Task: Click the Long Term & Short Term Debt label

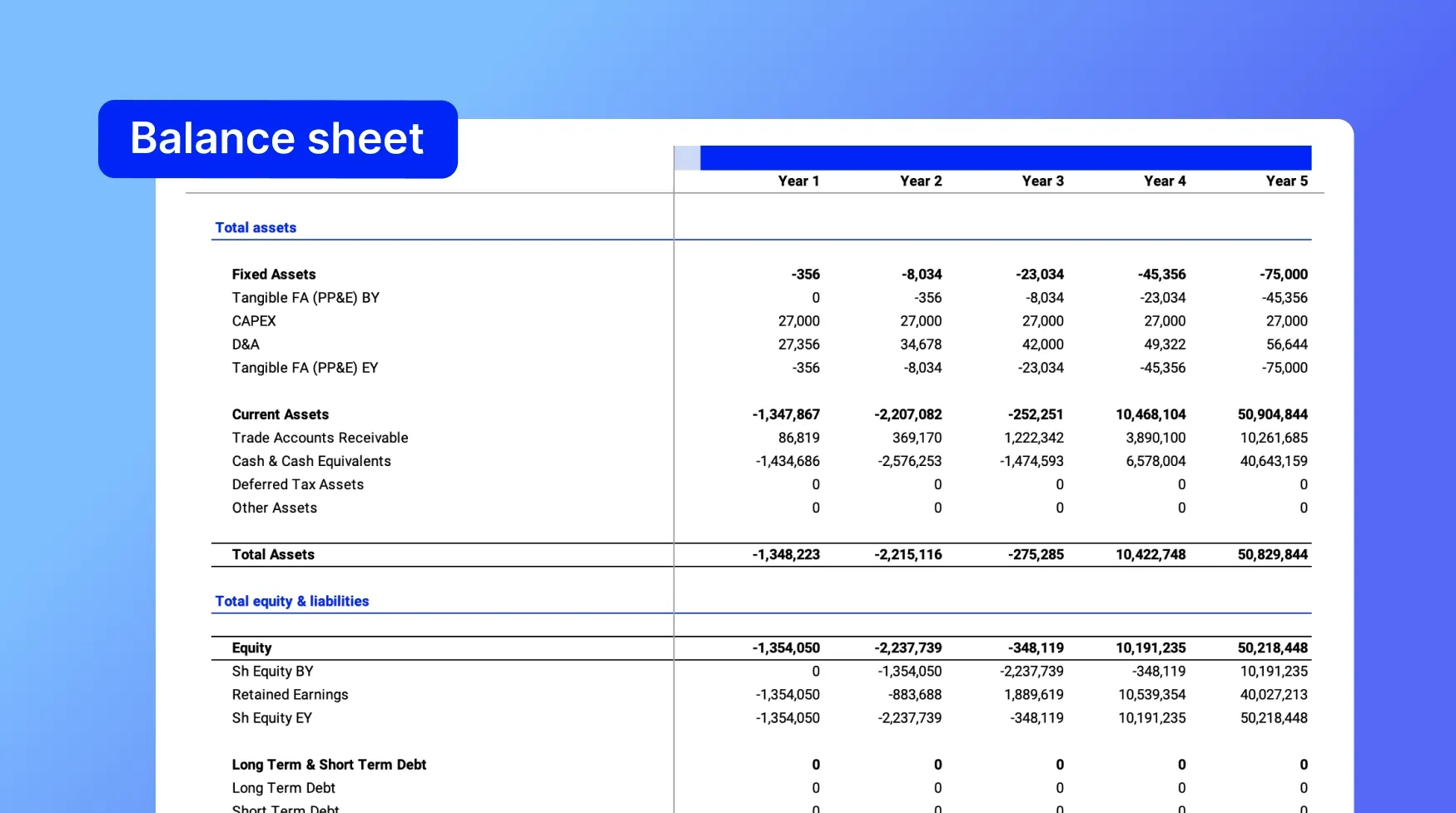Action: pyautogui.click(x=329, y=765)
